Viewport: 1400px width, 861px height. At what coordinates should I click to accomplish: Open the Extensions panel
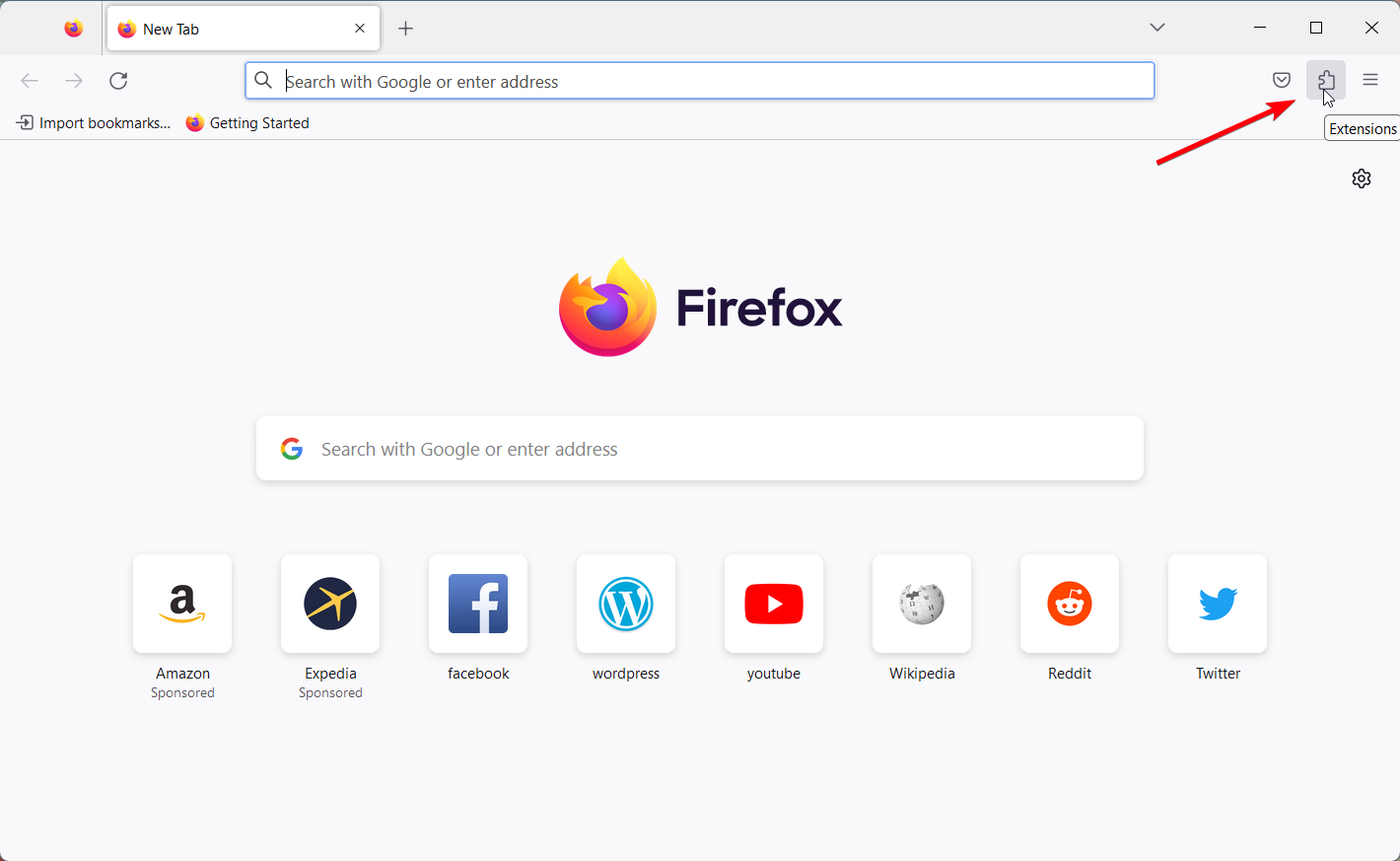[x=1326, y=80]
